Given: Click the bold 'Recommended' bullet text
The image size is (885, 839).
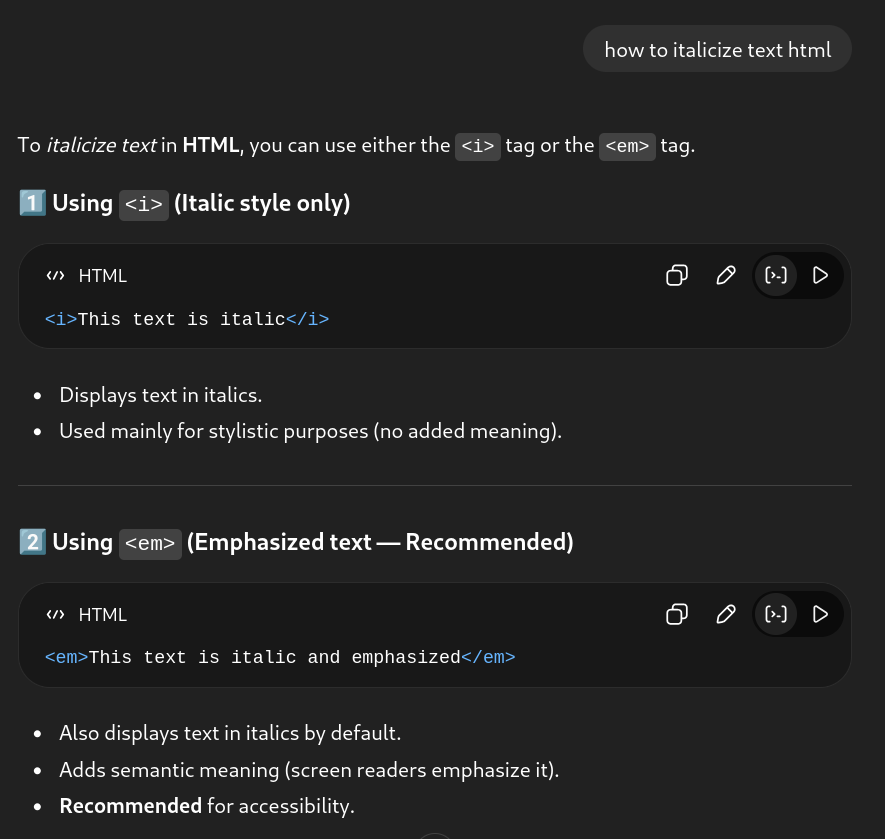Looking at the screenshot, I should 131,806.
